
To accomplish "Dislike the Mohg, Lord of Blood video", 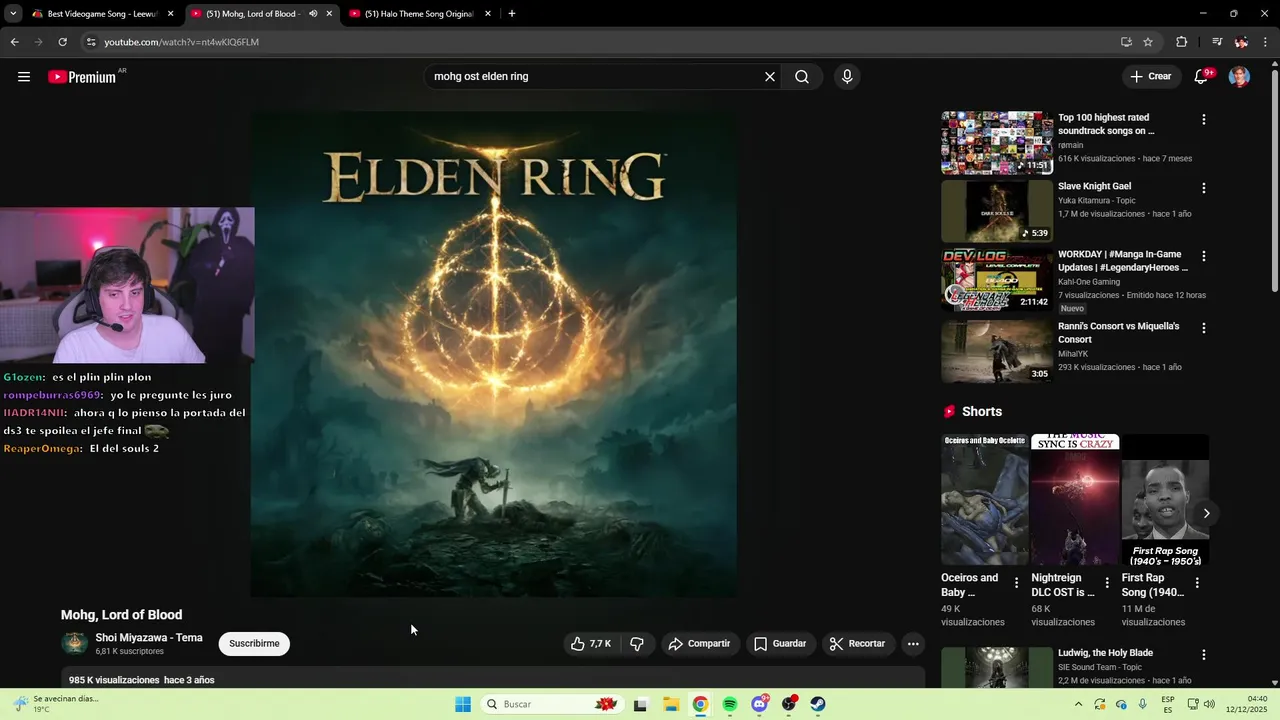I will pos(637,644).
